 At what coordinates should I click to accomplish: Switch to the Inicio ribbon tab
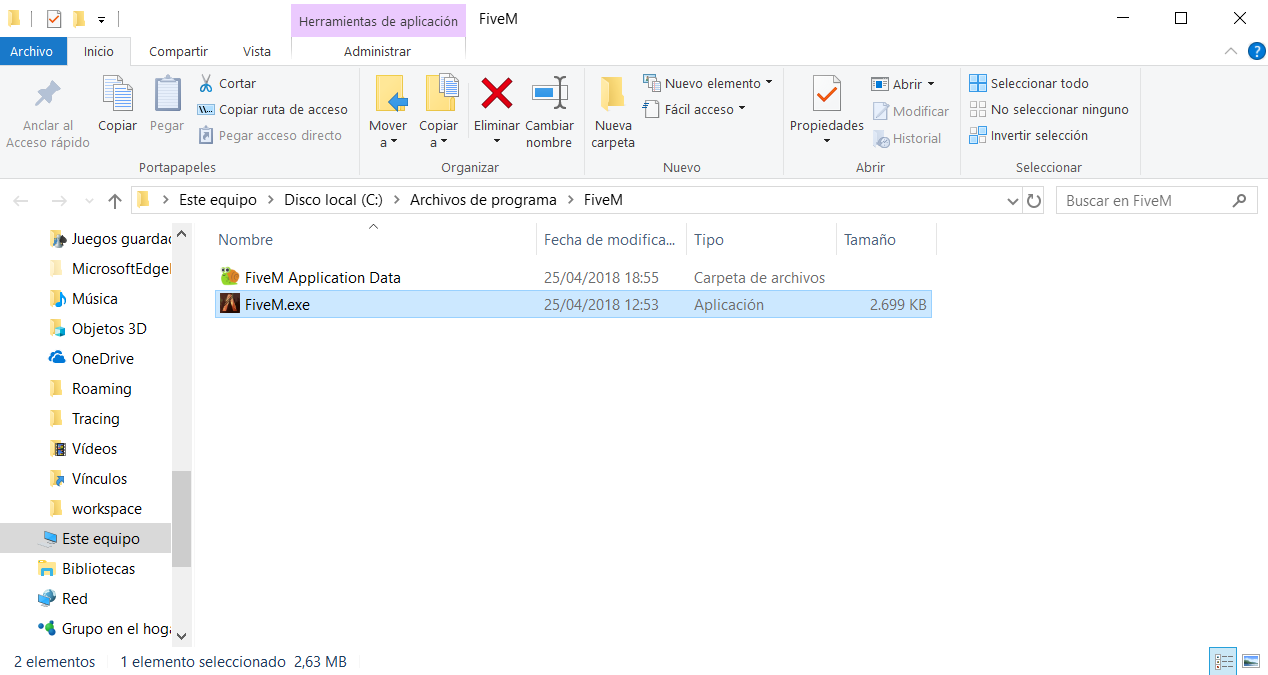pyautogui.click(x=99, y=51)
